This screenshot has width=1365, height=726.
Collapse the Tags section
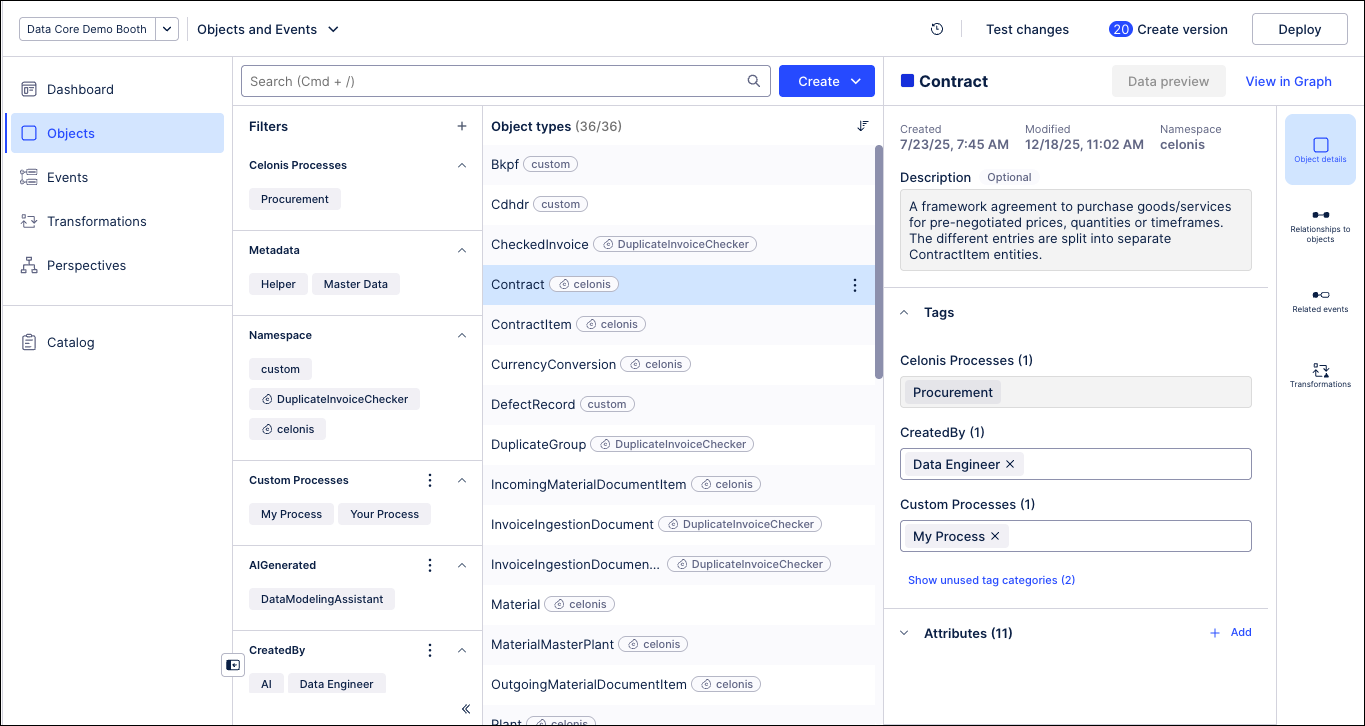904,312
